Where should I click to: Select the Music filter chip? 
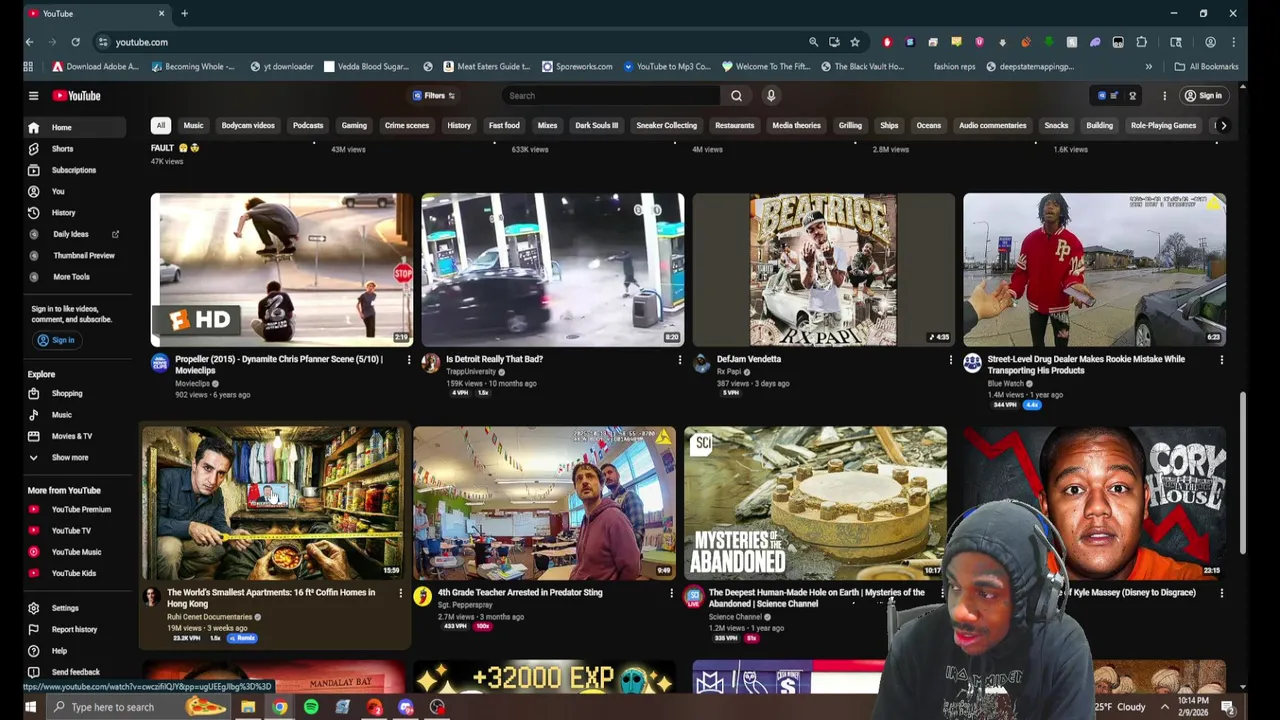(x=193, y=125)
